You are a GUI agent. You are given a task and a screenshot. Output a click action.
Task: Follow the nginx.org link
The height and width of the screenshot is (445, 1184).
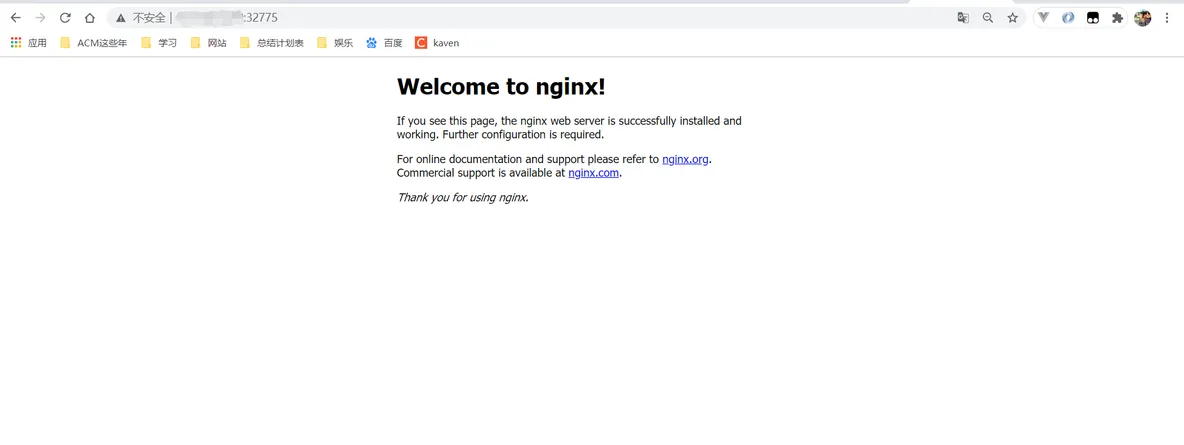pos(685,159)
